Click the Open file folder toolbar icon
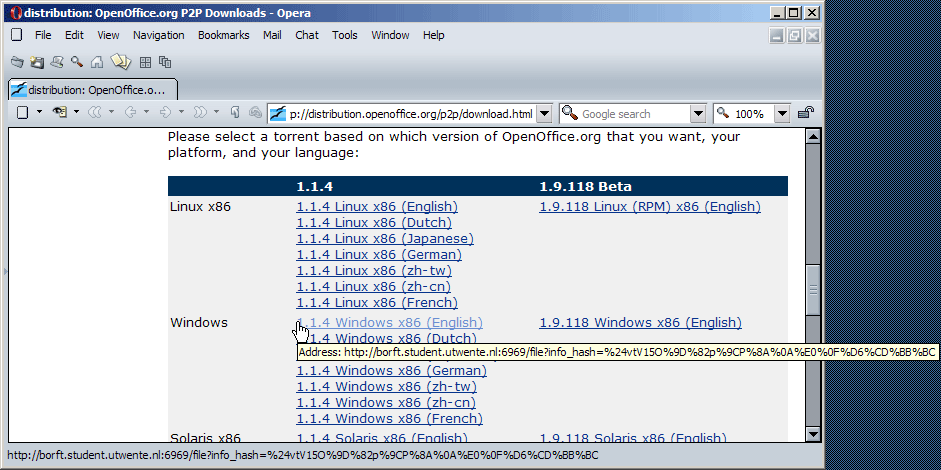This screenshot has height=470, width=941. [17, 62]
